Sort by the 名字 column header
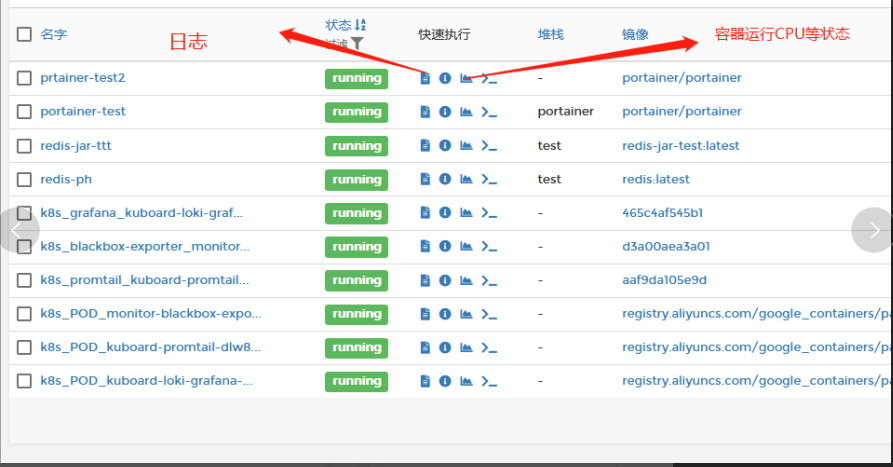Viewport: 893px width, 467px height. [54, 34]
